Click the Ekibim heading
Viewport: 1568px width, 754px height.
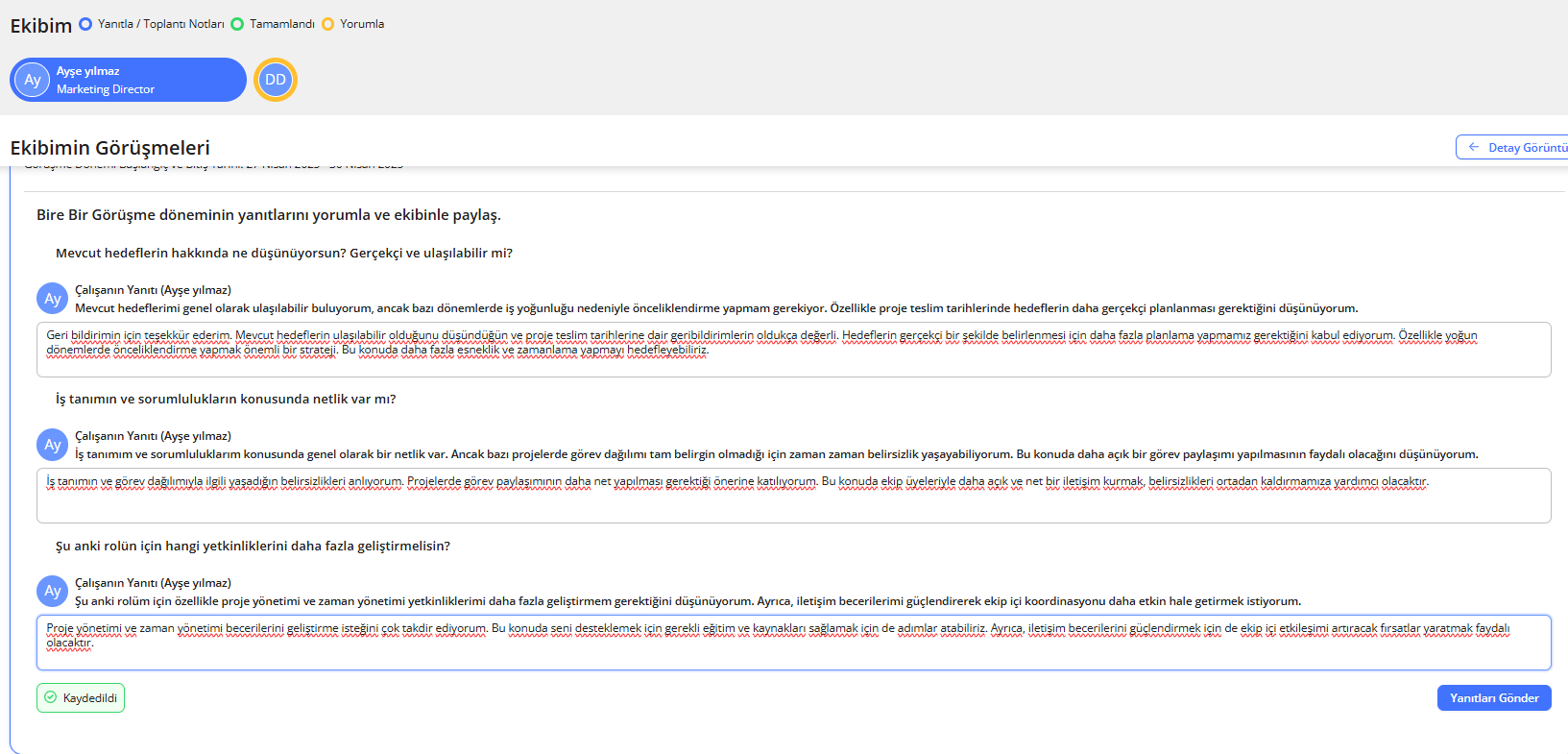tap(41, 26)
